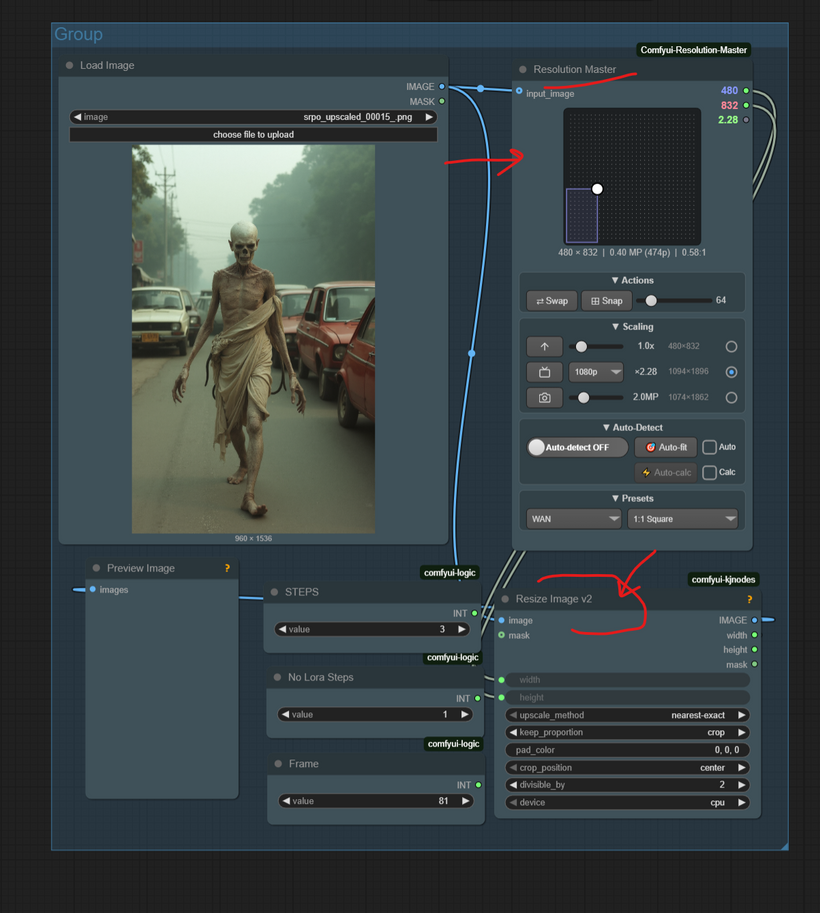Click the help question mark on Preview Image

(227, 568)
